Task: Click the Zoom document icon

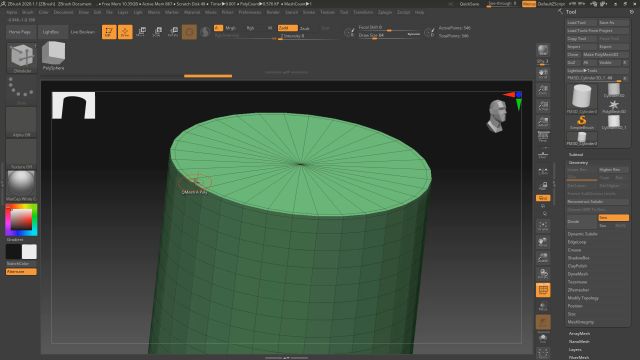Action: pyautogui.click(x=543, y=90)
